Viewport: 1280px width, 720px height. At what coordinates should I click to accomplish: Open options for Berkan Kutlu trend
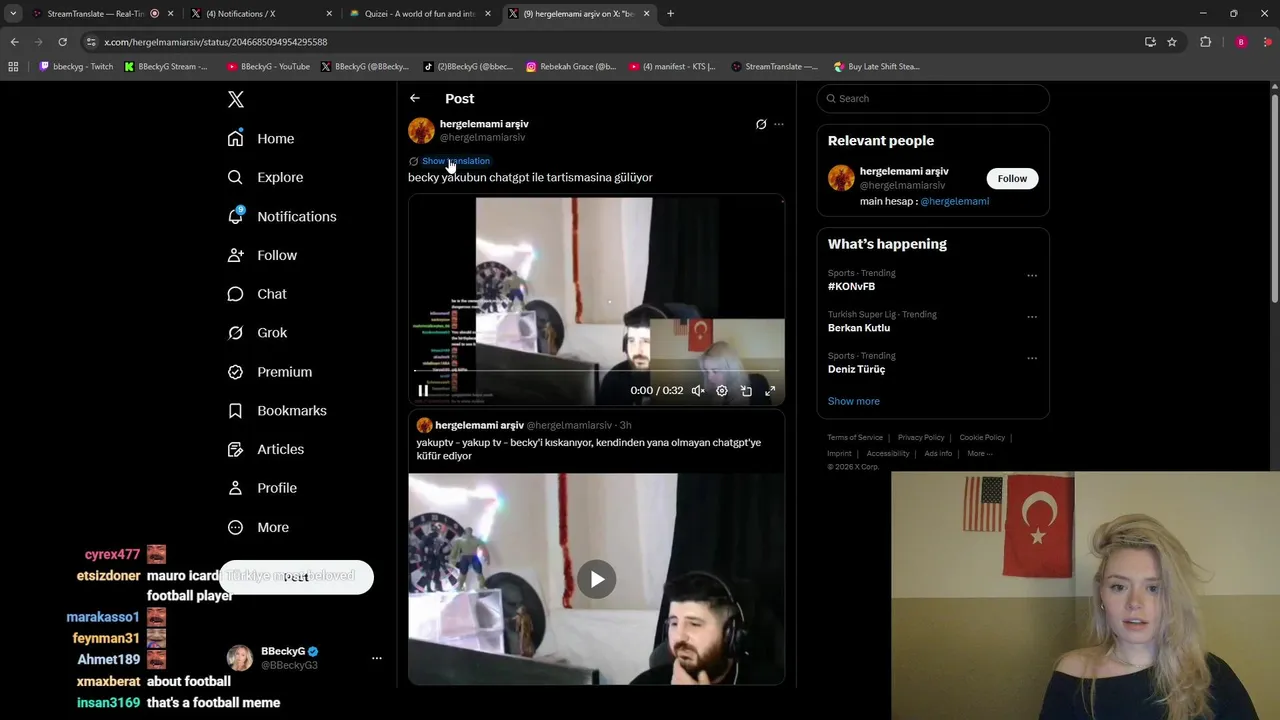click(x=1032, y=317)
